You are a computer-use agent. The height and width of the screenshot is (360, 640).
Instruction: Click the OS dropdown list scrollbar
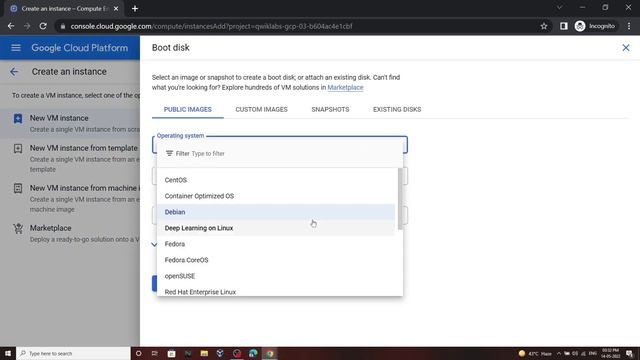pyautogui.click(x=400, y=199)
